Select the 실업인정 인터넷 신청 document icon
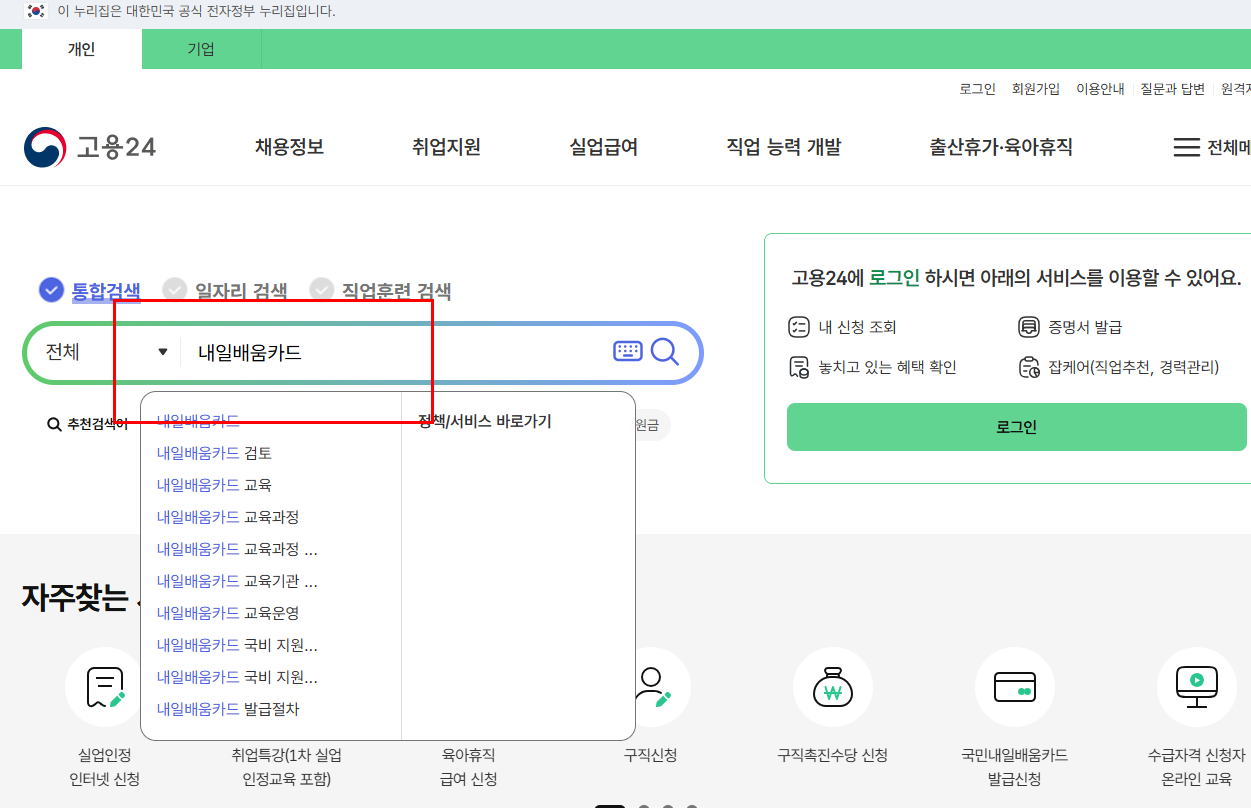Viewport: 1251px width, 808px height. click(104, 687)
